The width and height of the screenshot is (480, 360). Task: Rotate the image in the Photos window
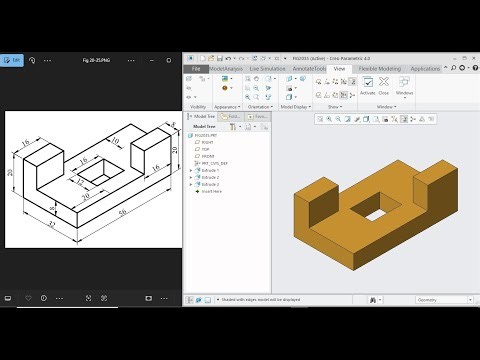pyautogui.click(x=32, y=60)
